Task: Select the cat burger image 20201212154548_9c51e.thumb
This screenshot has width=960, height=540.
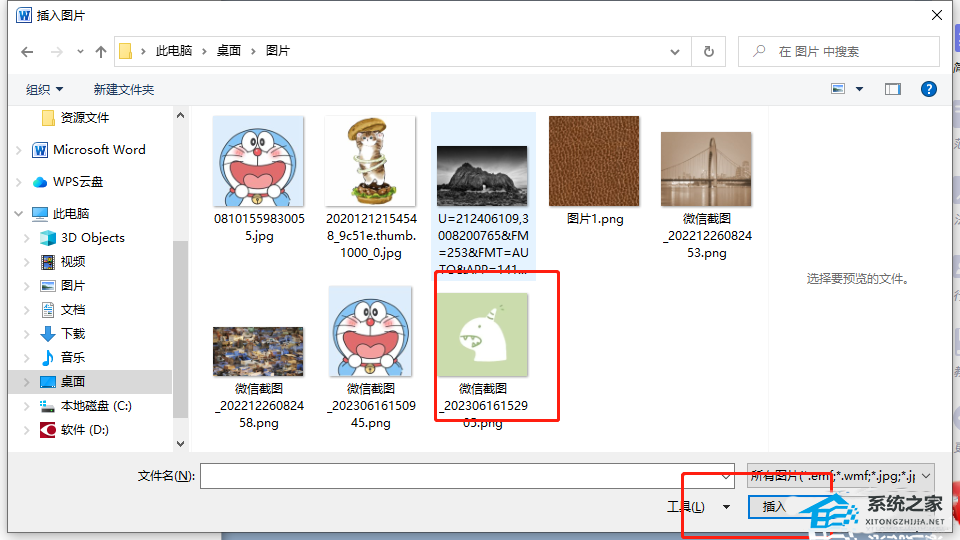Action: tap(370, 162)
